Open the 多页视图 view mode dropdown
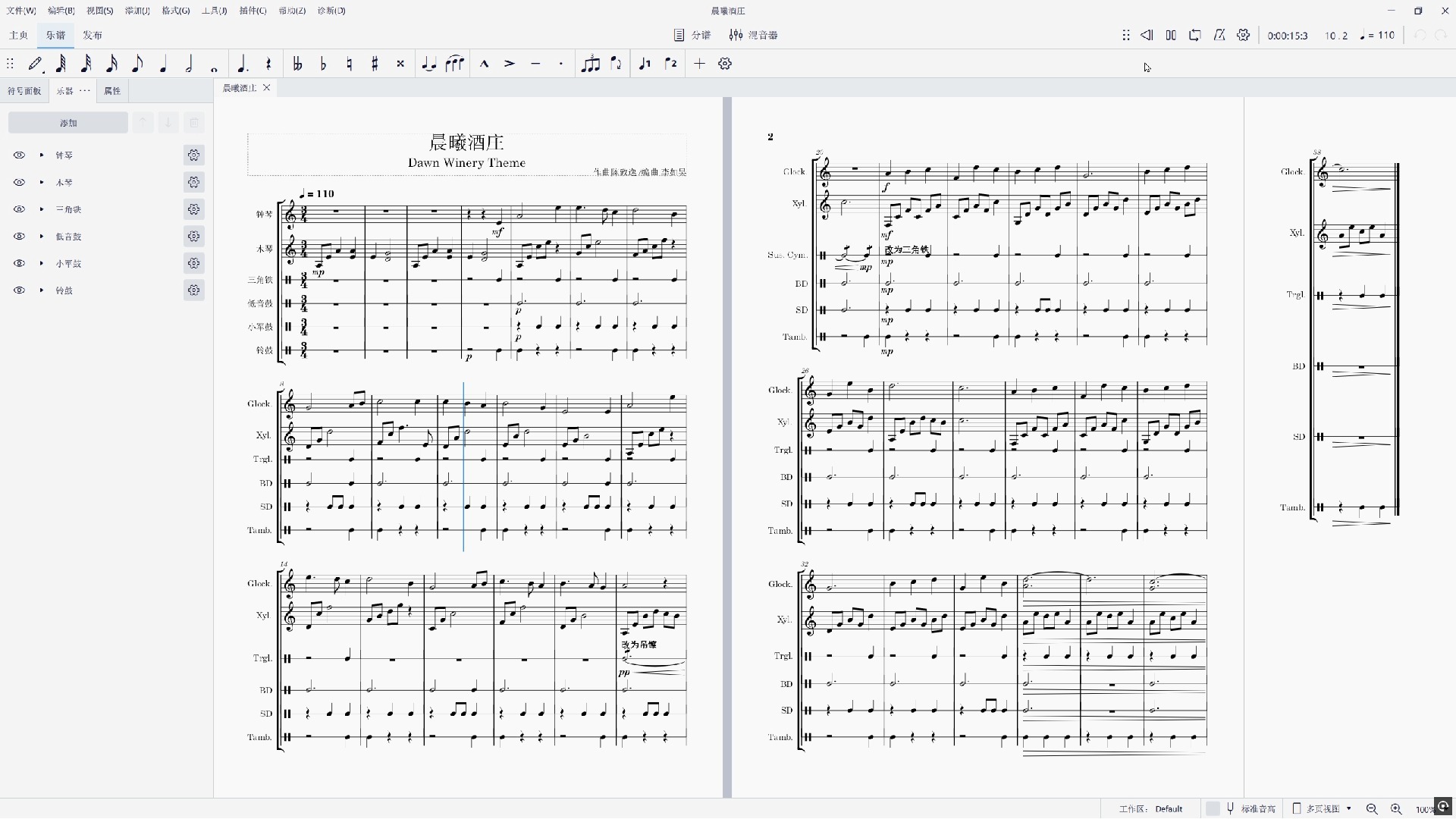Image resolution: width=1456 pixels, height=819 pixels. tap(1324, 808)
